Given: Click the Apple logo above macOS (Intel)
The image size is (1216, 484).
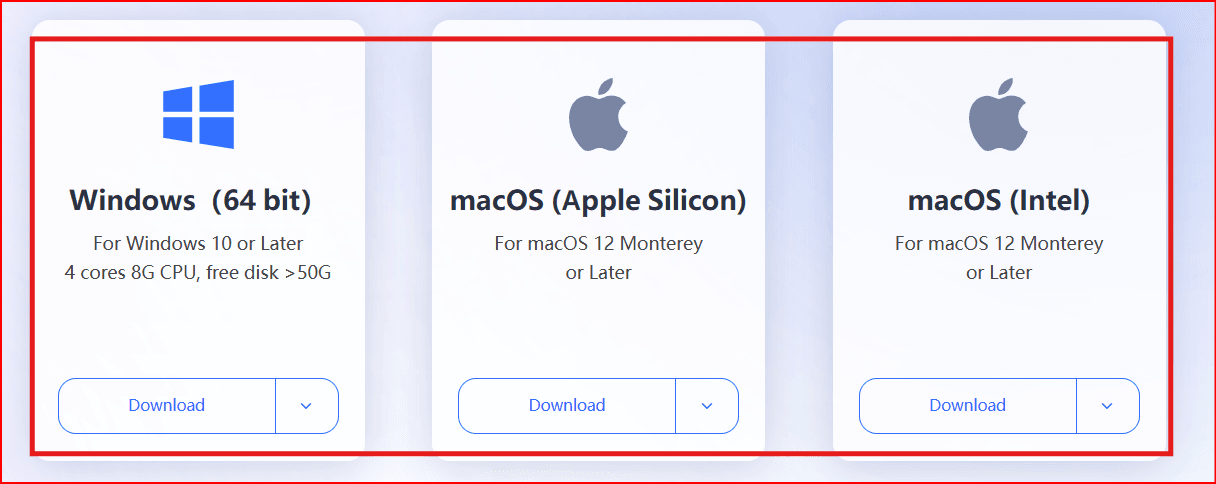Looking at the screenshot, I should click(998, 114).
